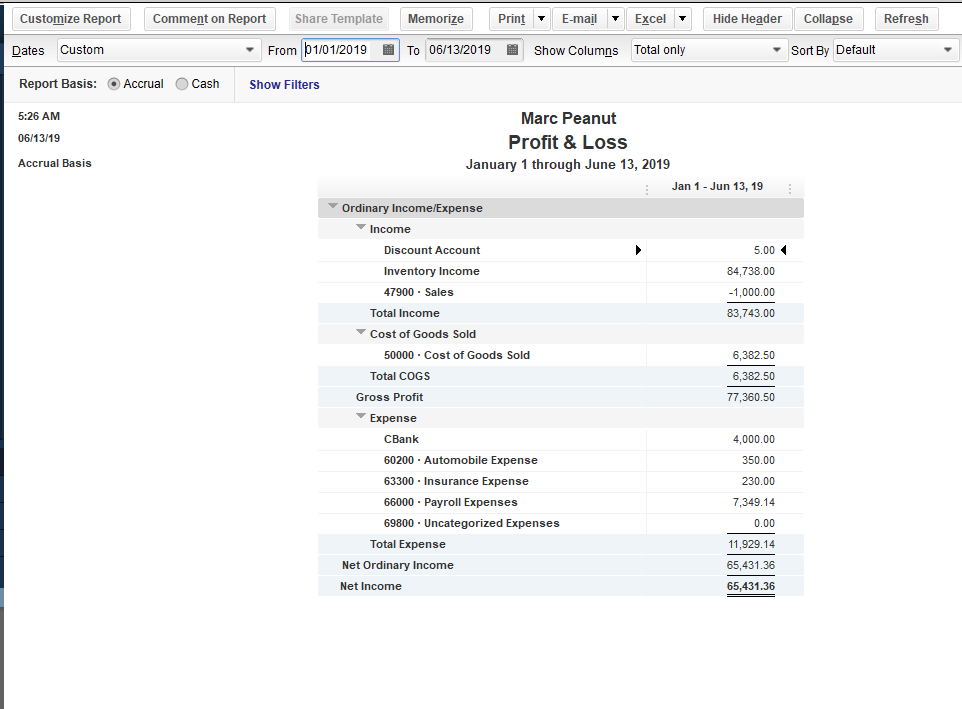Memorize this report
Image resolution: width=962 pixels, height=709 pixels.
tap(436, 19)
